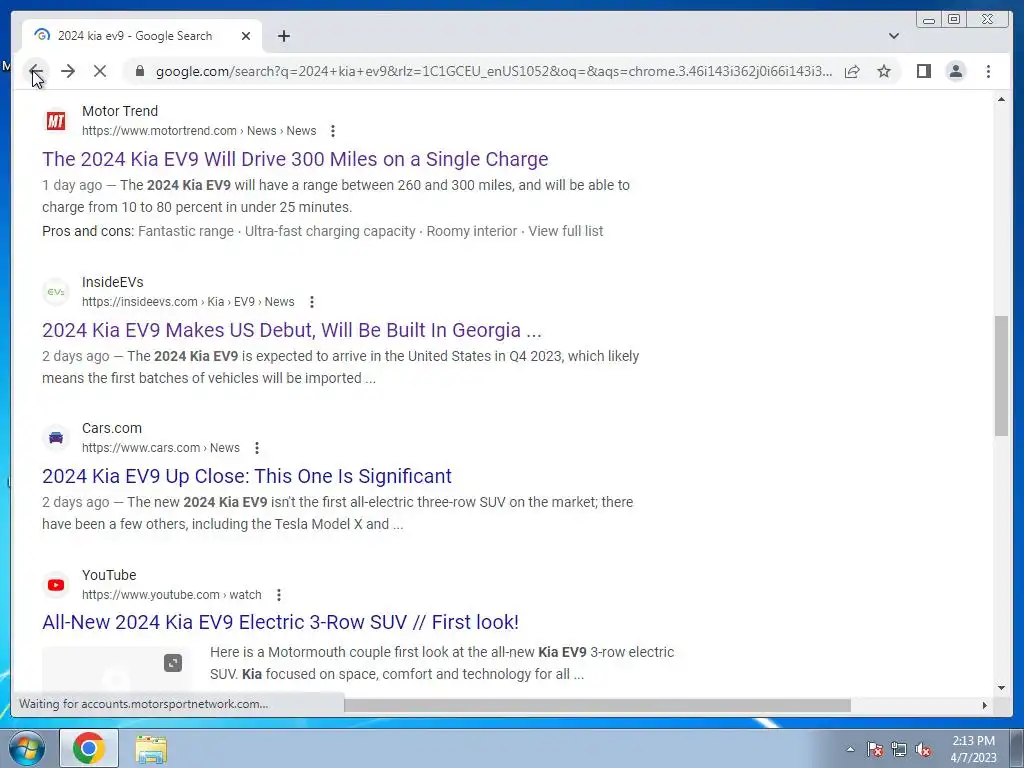Viewport: 1024px width, 768px height.
Task: Click the motortrend.com breadcrumb URL
Action: [199, 131]
